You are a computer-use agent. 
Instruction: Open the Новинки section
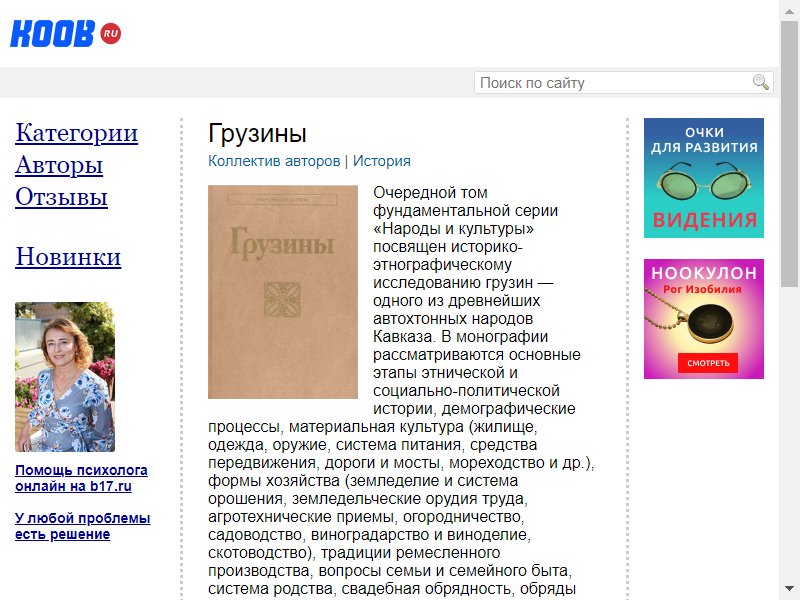click(68, 257)
